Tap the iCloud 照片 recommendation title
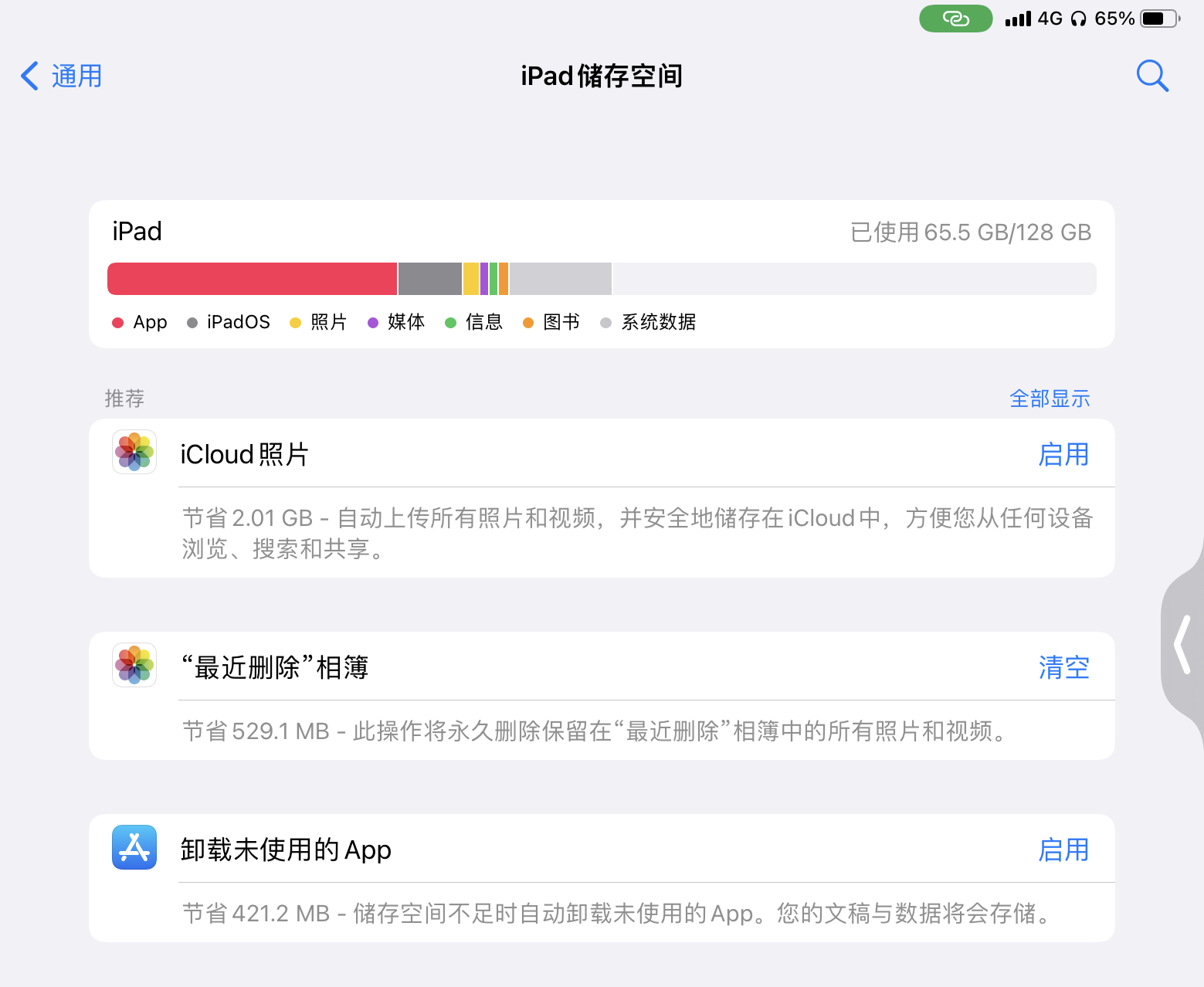 click(x=244, y=454)
